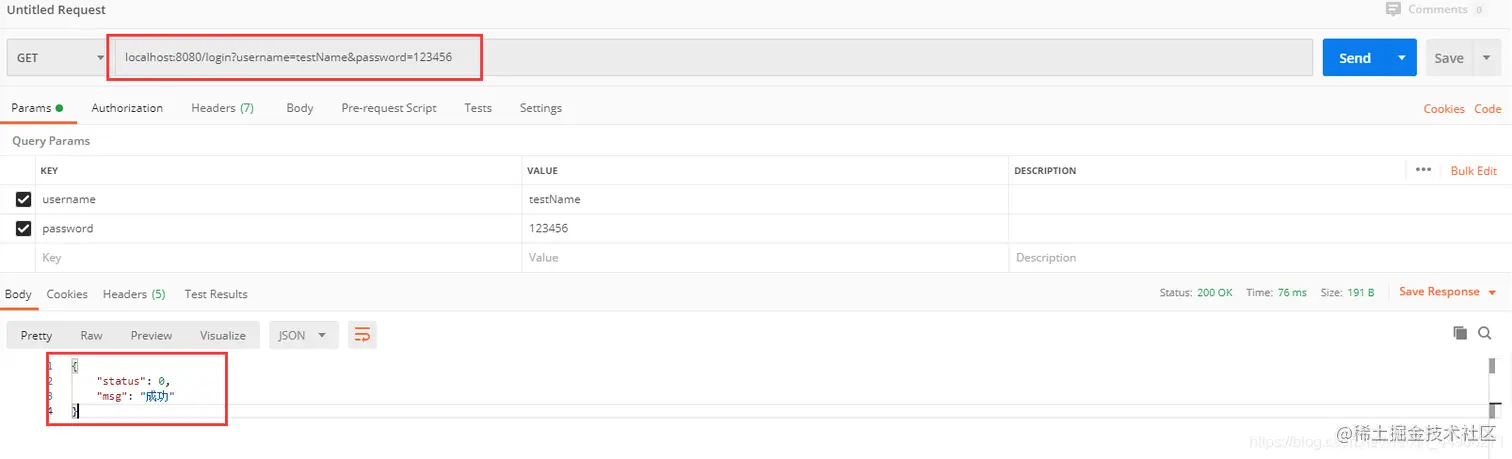
Task: Expand the Save button dropdown arrow
Action: [x=1486, y=58]
